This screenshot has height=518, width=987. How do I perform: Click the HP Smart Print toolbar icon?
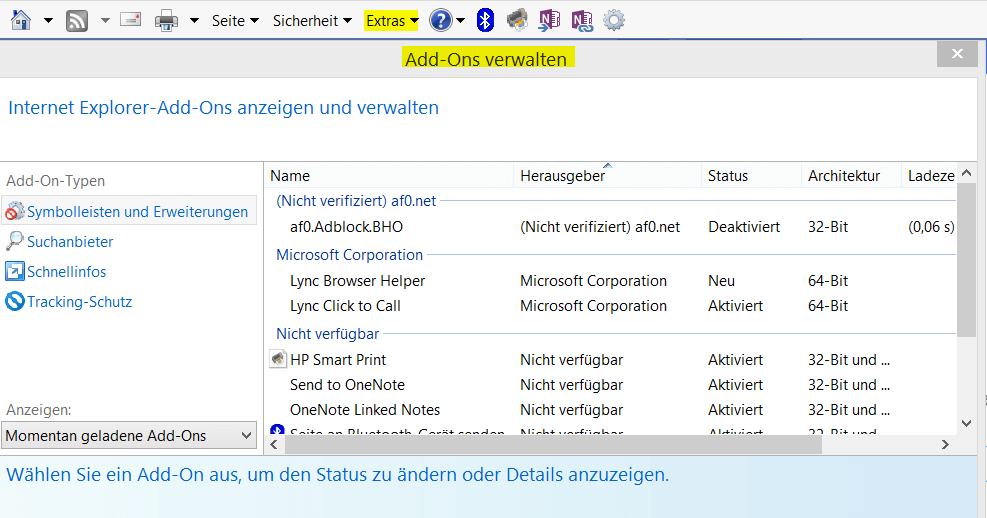tap(517, 20)
